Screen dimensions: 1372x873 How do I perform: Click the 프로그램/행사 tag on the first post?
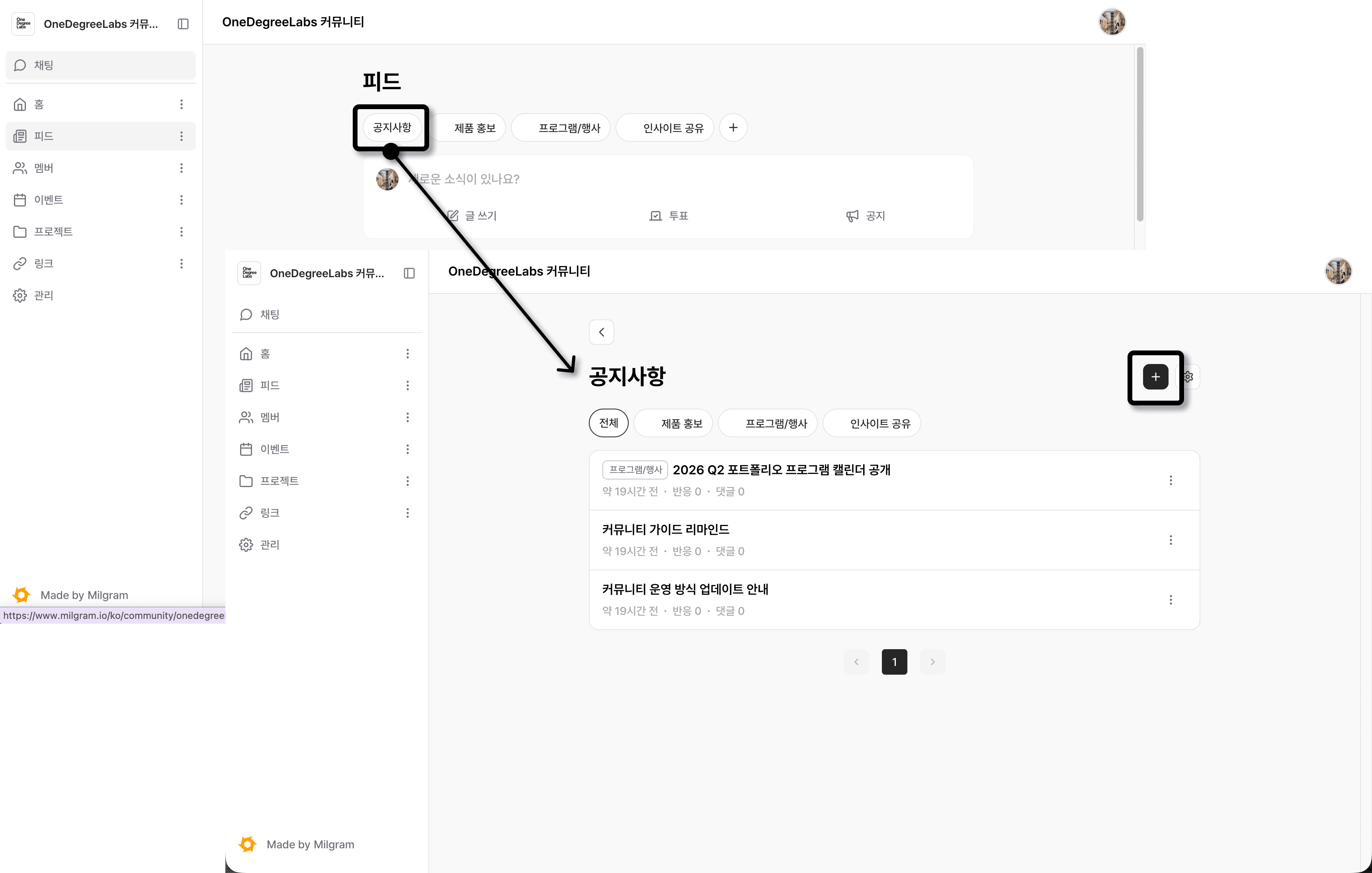tap(635, 470)
